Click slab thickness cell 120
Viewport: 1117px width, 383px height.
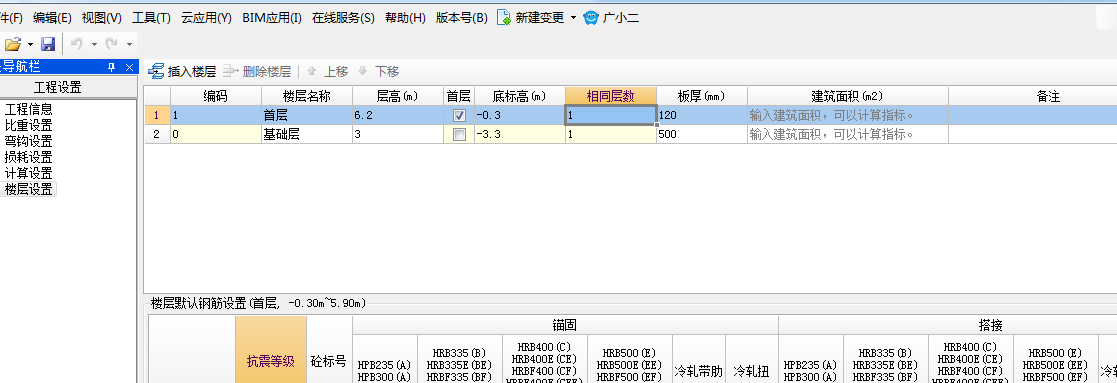702,115
